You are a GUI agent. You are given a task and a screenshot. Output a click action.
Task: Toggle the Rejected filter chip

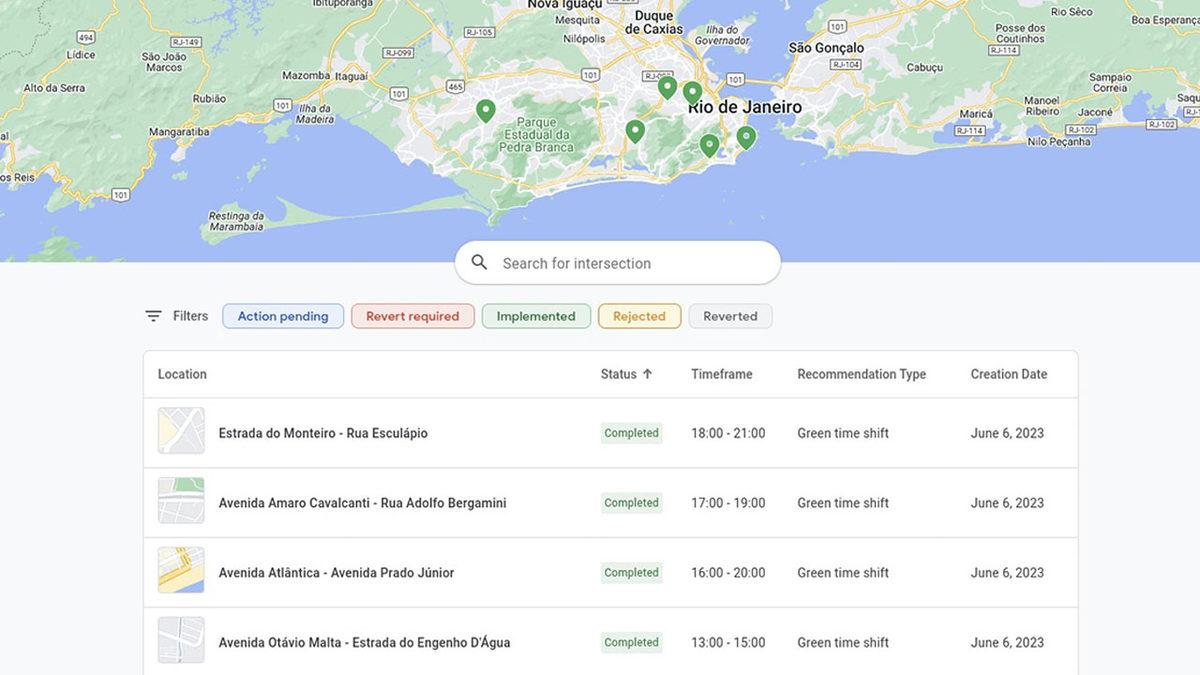click(x=639, y=315)
